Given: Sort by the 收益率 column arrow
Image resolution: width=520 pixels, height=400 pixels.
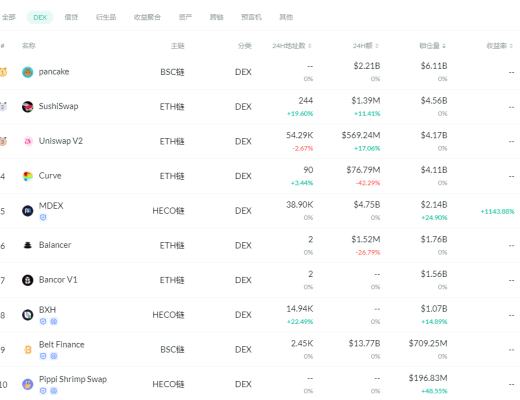Looking at the screenshot, I should (x=511, y=46).
